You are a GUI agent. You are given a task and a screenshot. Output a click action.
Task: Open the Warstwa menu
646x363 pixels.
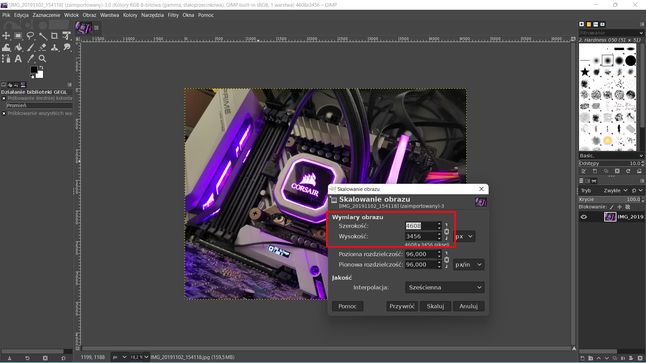point(109,15)
